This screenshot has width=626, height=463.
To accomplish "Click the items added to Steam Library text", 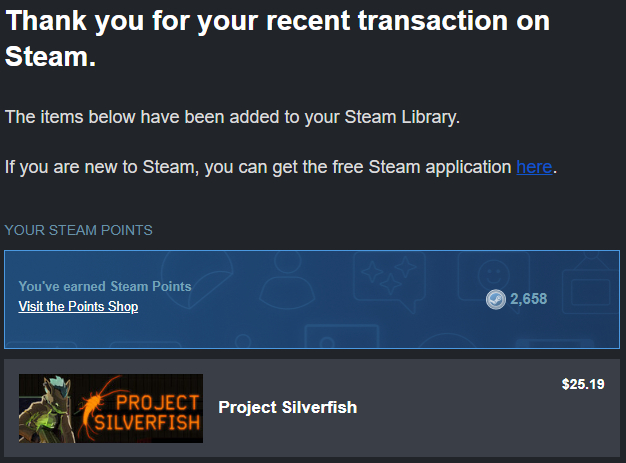I will point(232,117).
